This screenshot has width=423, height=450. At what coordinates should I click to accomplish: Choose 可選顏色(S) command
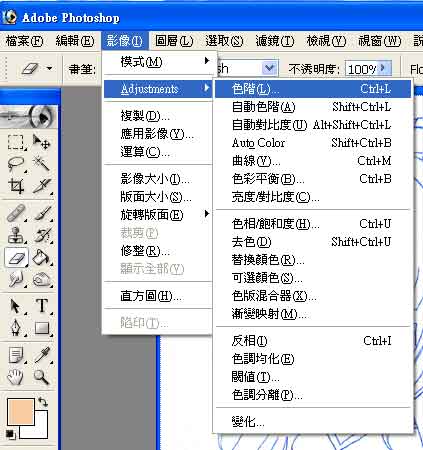pos(313,278)
